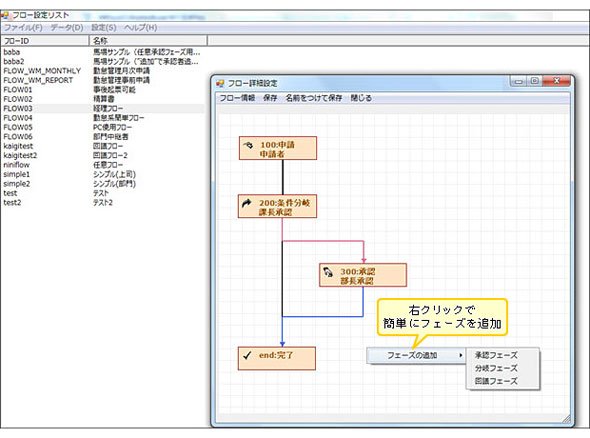Open the ヘルプ(H) menu
The image size is (590, 438).
[140, 28]
